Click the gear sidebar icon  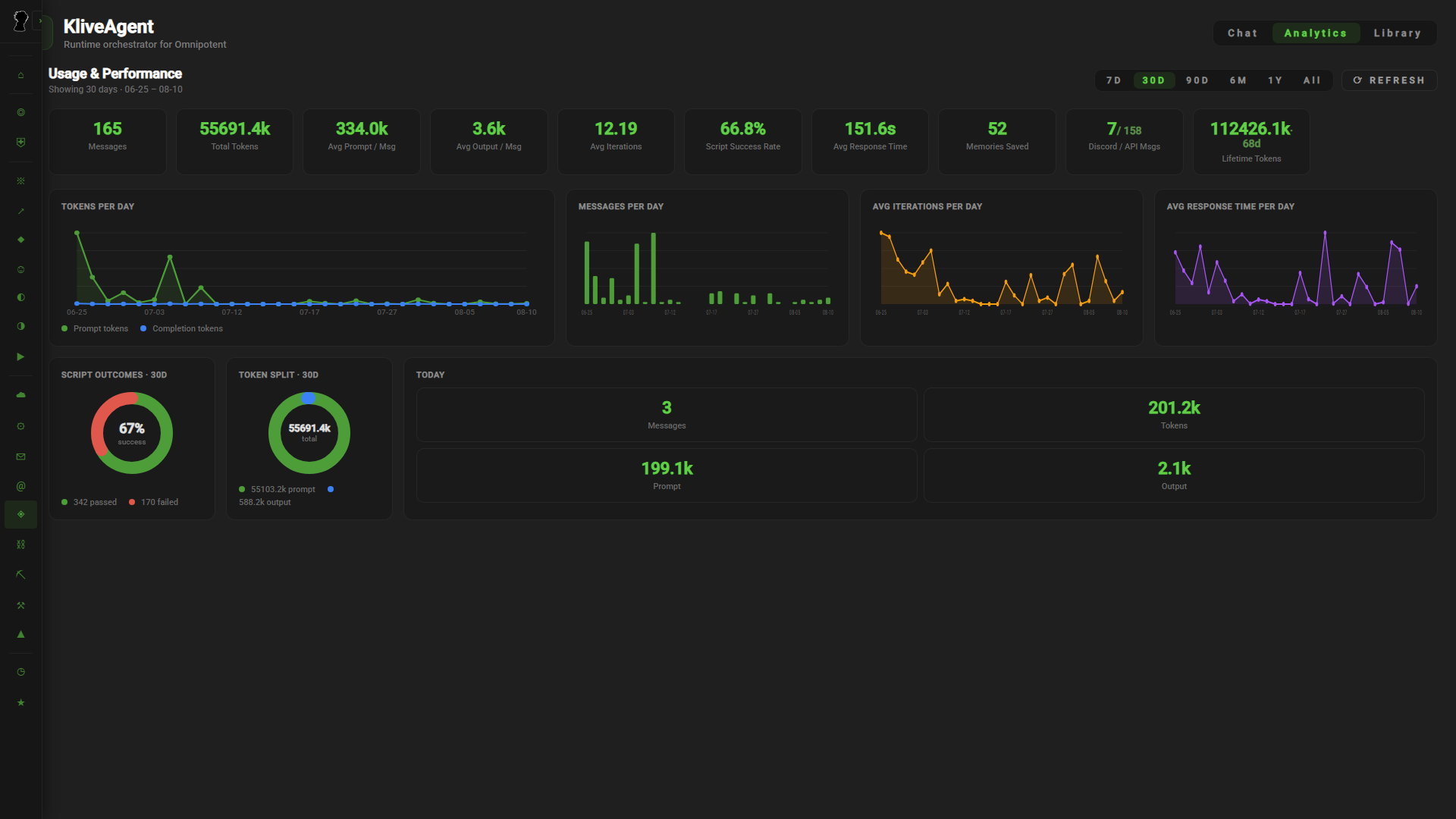point(20,426)
